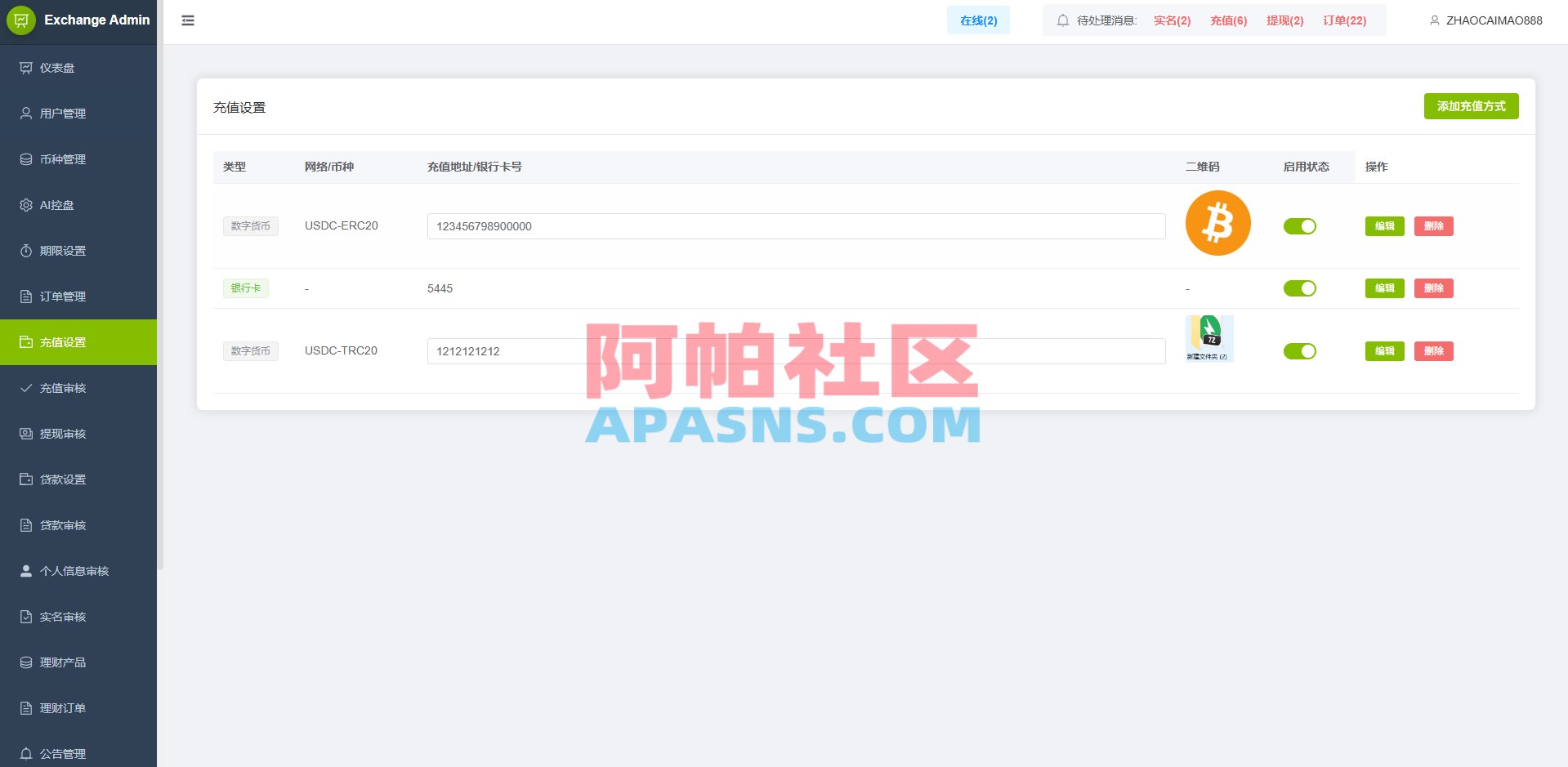Viewport: 1568px width, 767px height.
Task: Edit the USDC-TRC20 row
Action: coord(1384,351)
